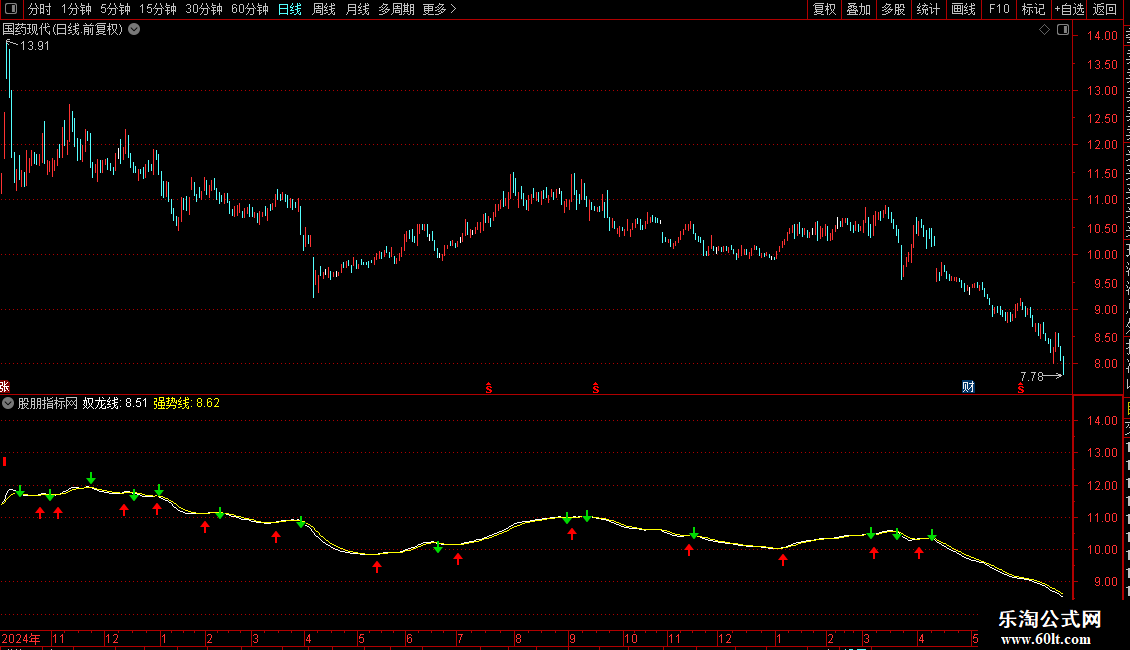Open indicator dropdown beside 股朋指标网
The image size is (1130, 650).
pos(8,404)
